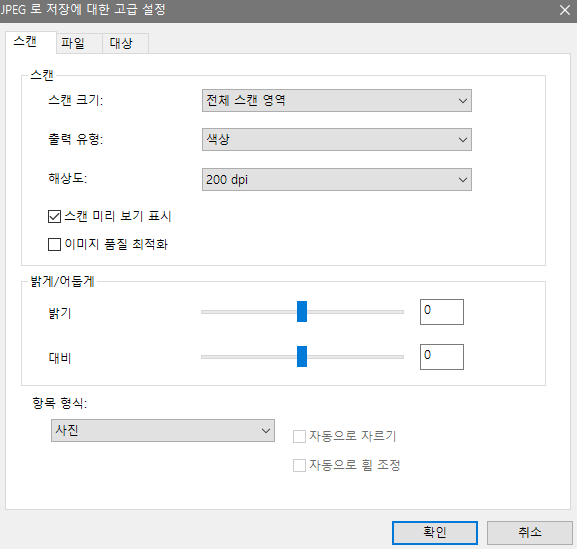This screenshot has width=577, height=549.
Task: Switch to the 대상 tab
Action: point(125,43)
